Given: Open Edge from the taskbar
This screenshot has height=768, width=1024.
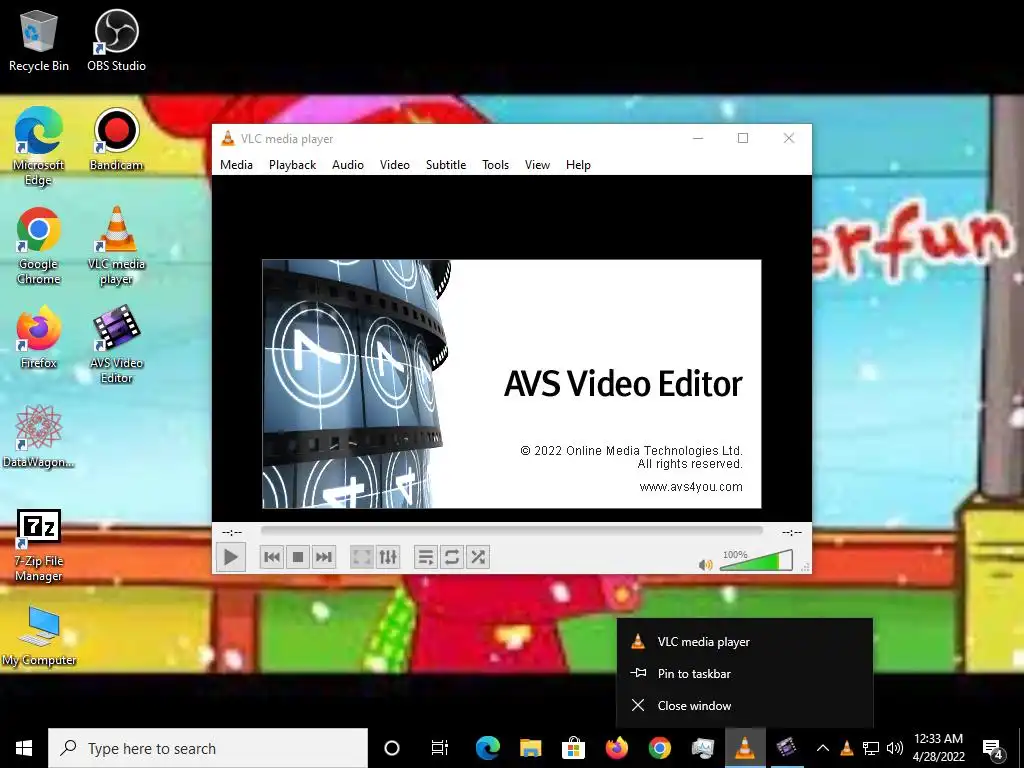Looking at the screenshot, I should (487, 748).
